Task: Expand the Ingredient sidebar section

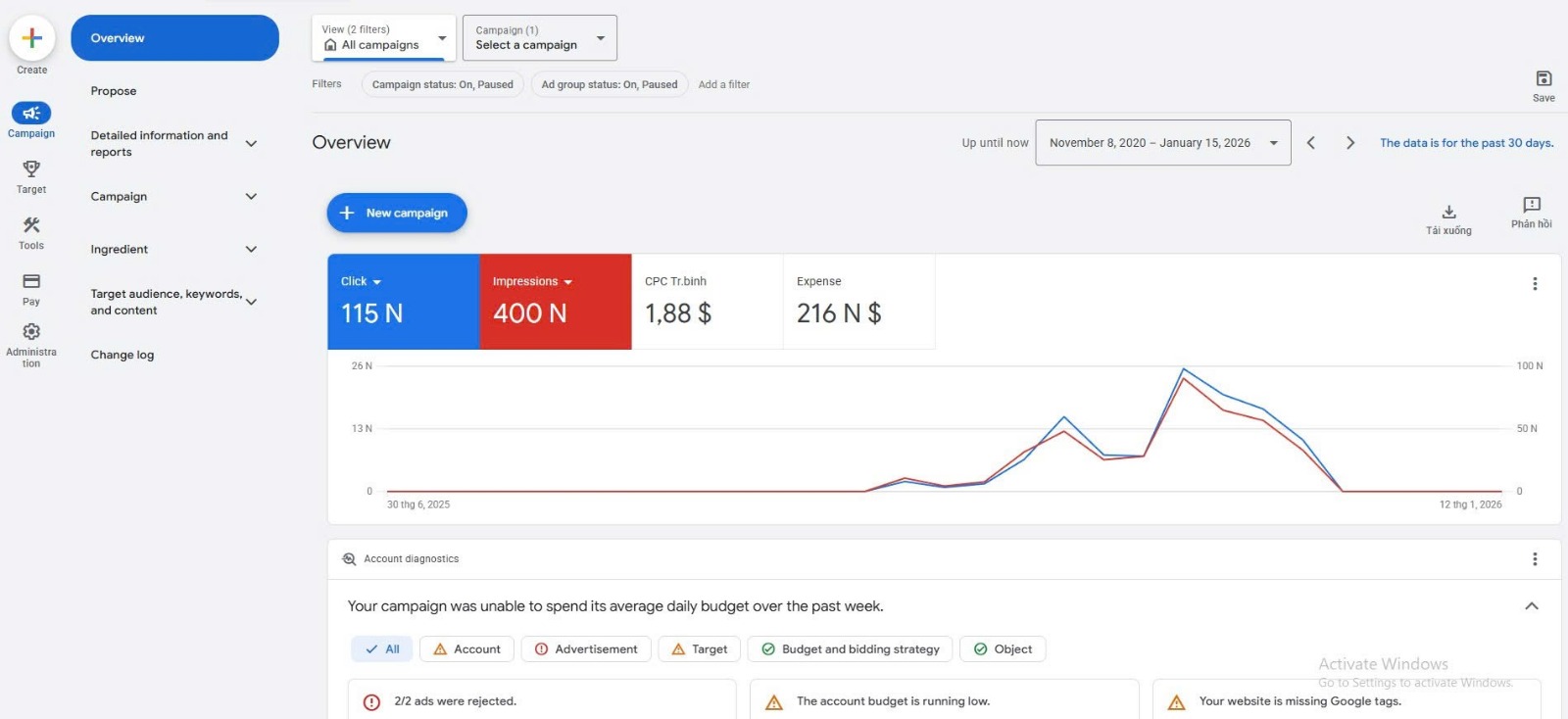Action: pos(172,250)
